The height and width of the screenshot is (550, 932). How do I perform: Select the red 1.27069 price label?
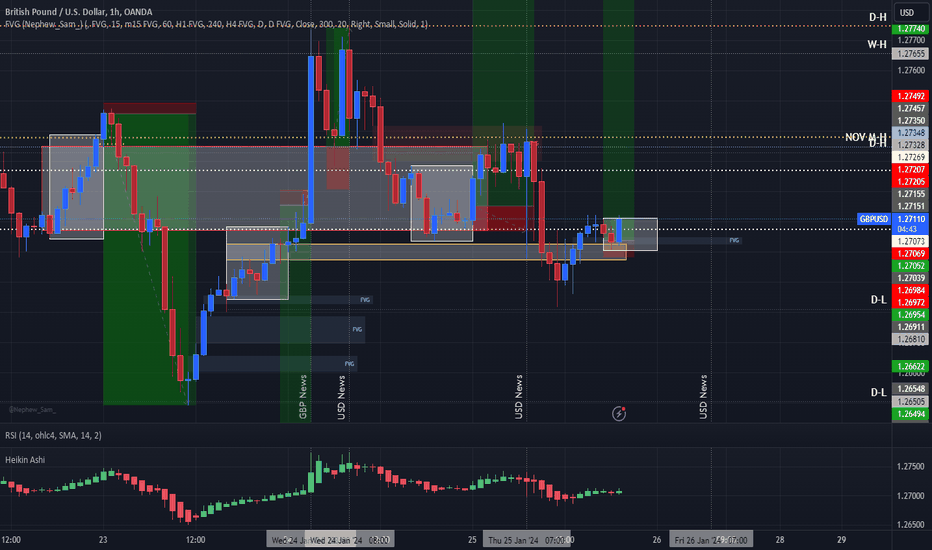click(x=911, y=253)
